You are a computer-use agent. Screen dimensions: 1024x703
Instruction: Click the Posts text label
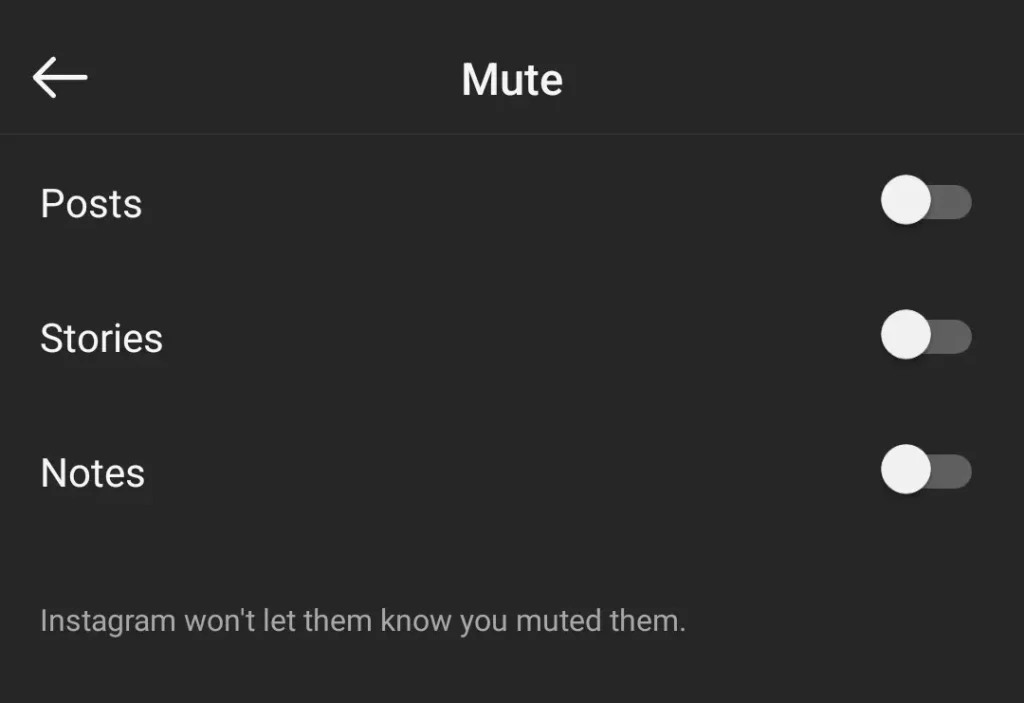(x=90, y=204)
